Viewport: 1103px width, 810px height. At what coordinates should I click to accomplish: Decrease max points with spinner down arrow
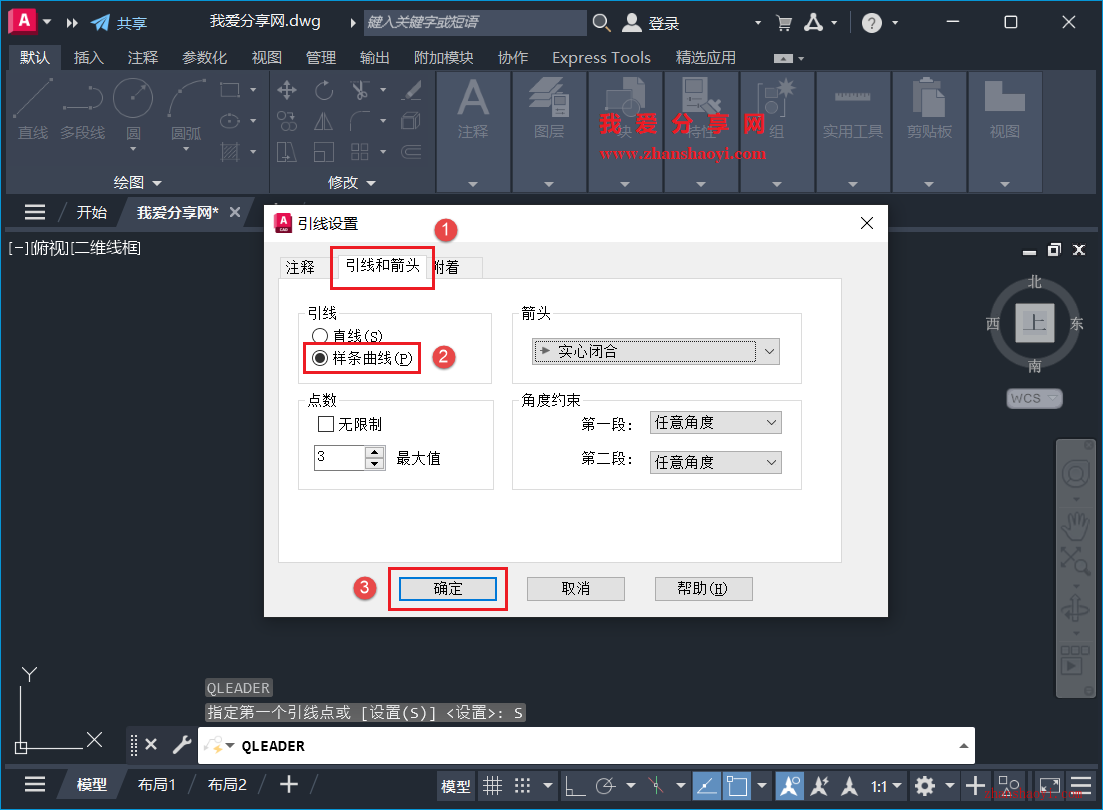375,464
